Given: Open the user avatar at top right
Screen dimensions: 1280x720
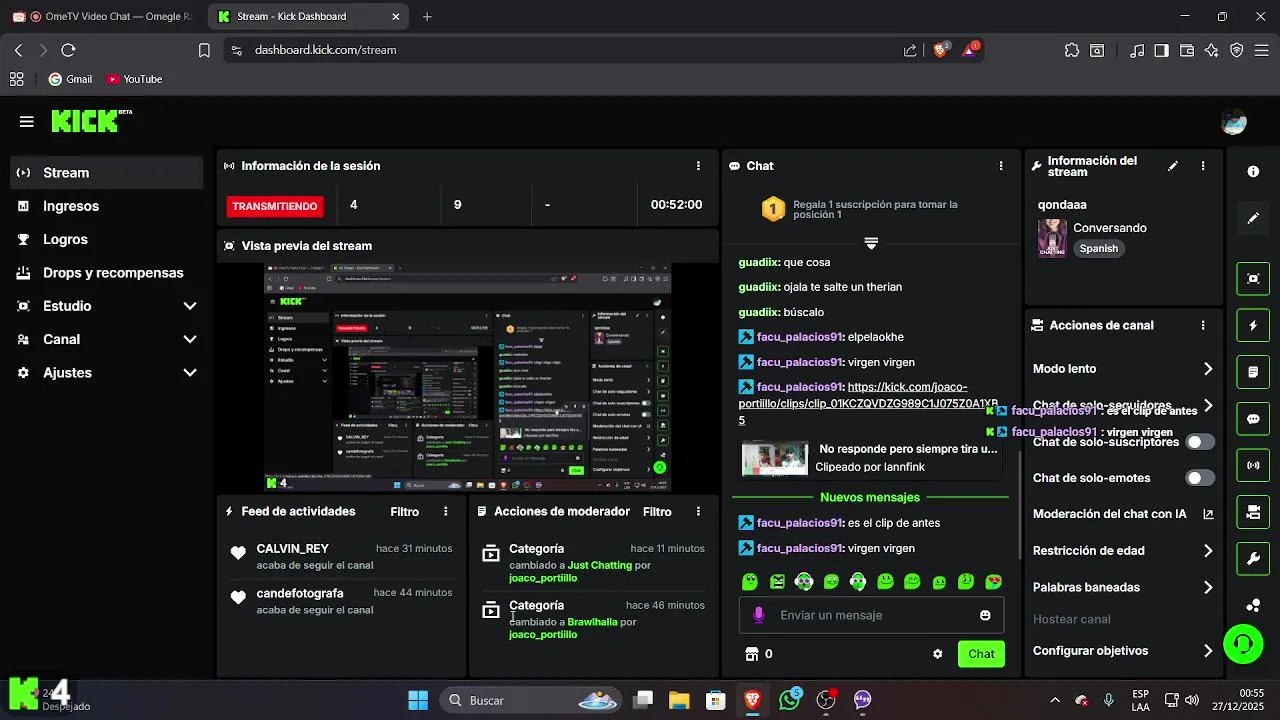Looking at the screenshot, I should (x=1234, y=122).
